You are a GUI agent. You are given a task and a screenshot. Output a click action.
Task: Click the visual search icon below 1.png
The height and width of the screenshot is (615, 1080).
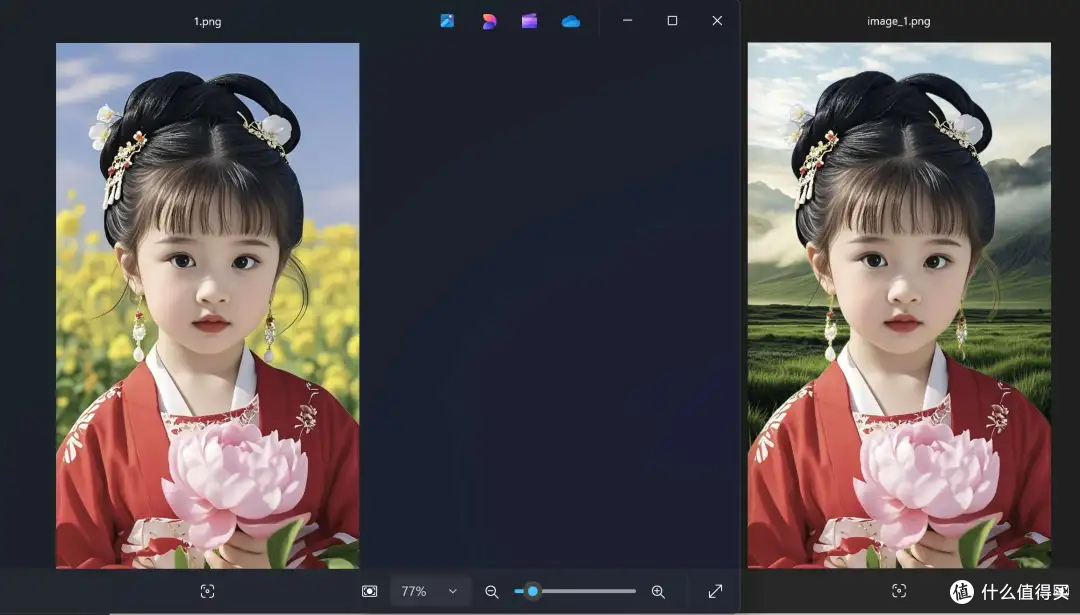(207, 591)
